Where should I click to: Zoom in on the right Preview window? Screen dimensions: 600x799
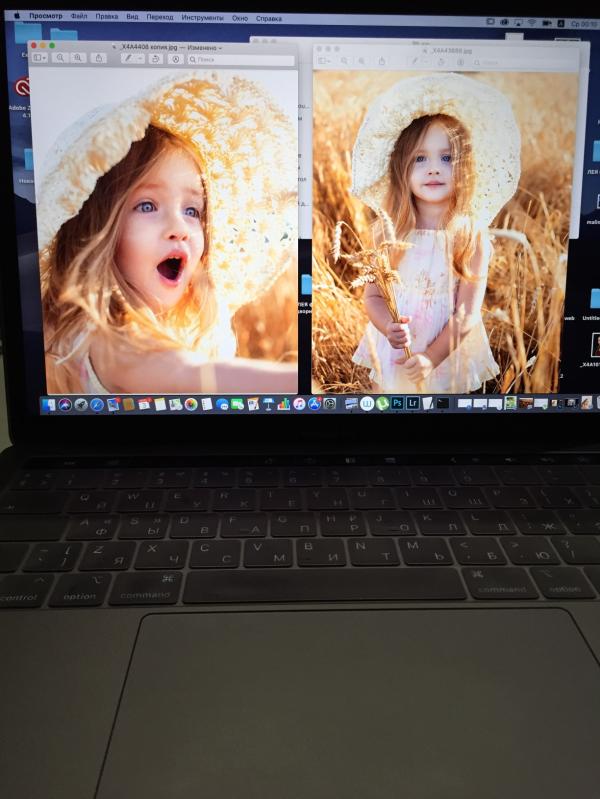361,61
